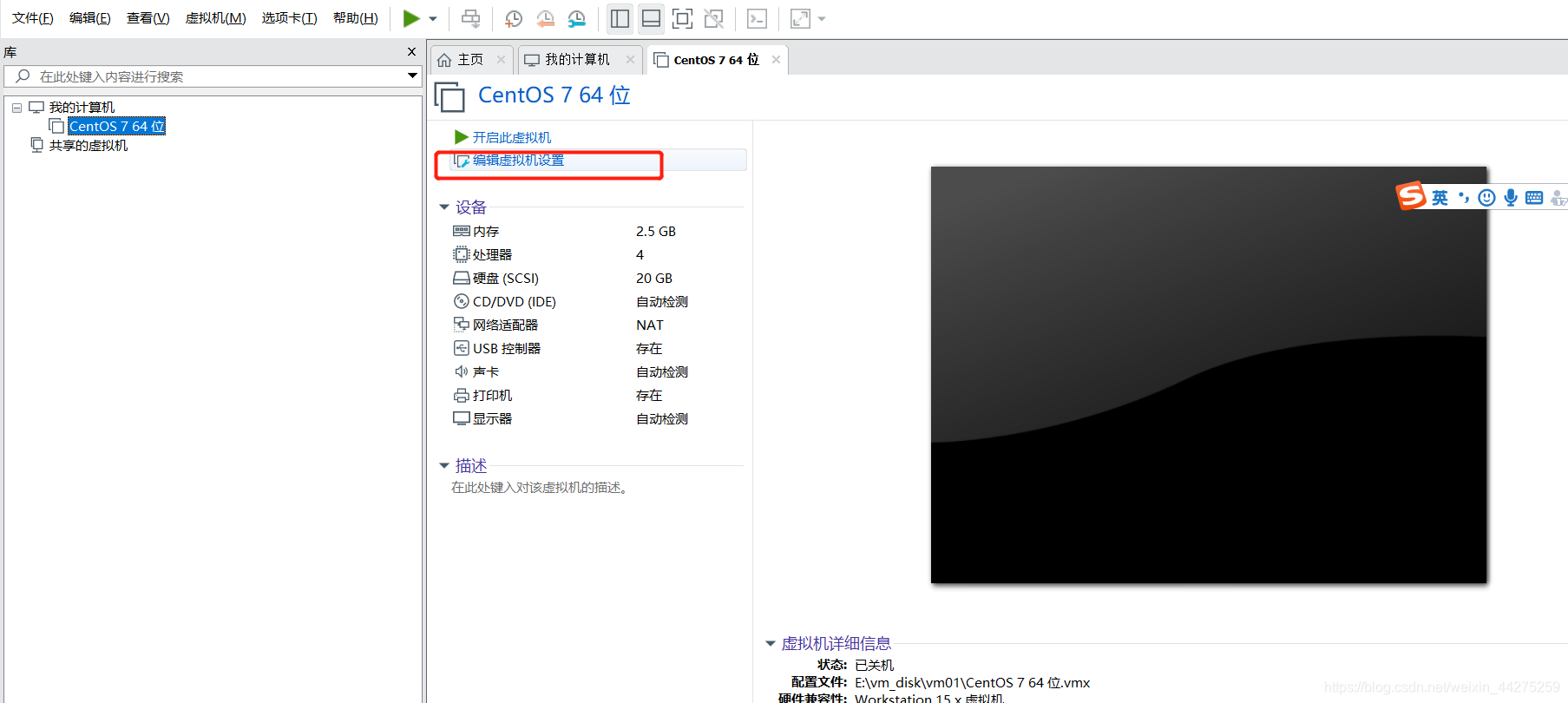This screenshot has height=703, width=1568.
Task: Close the 库 library panel
Action: tap(411, 52)
